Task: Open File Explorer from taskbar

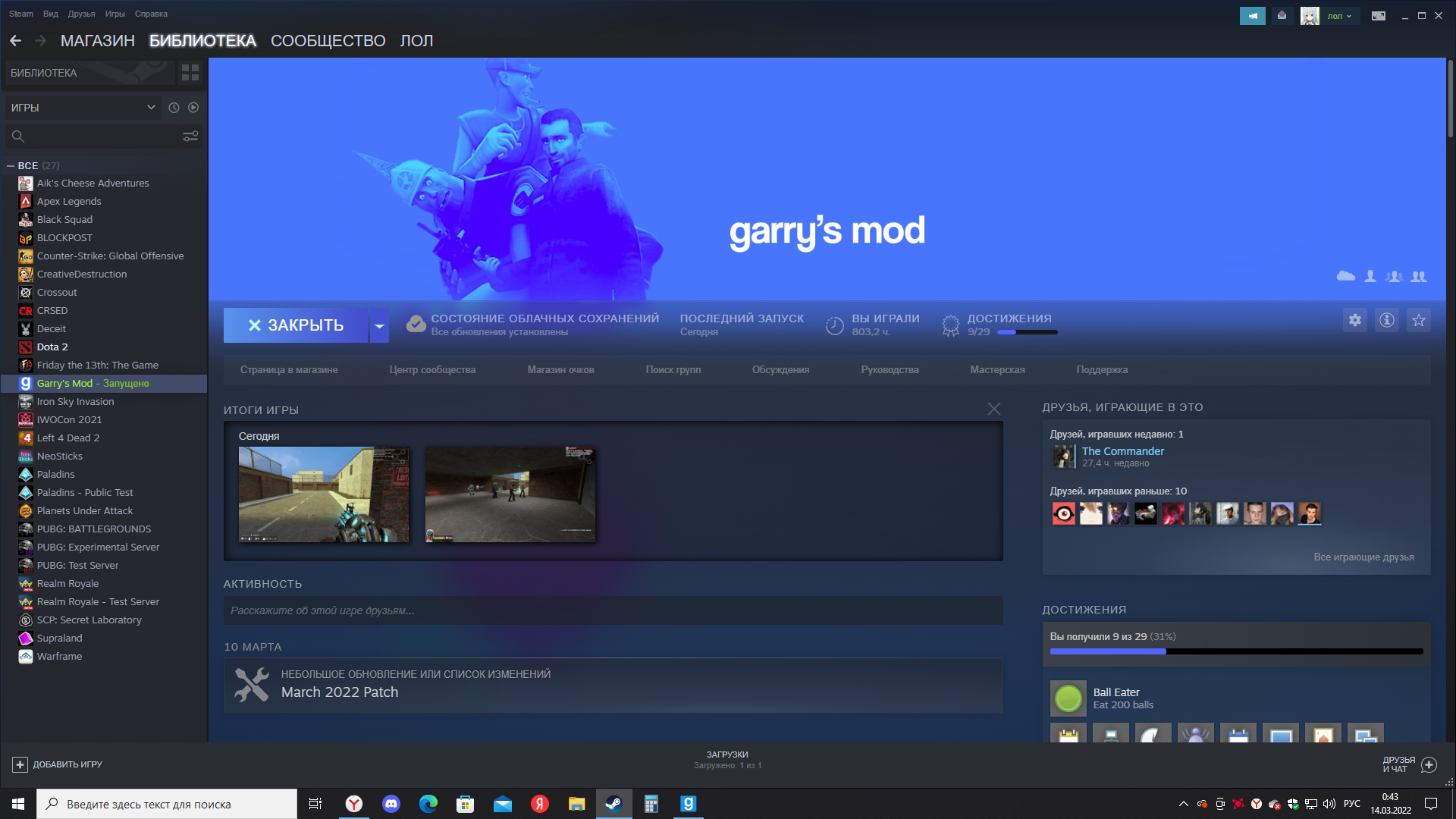Action: [577, 804]
